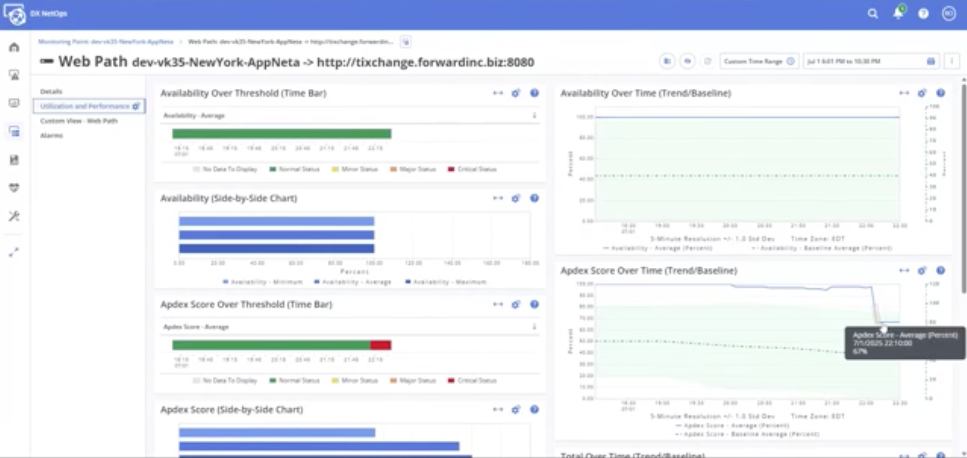Image resolution: width=967 pixels, height=458 pixels.
Task: Open settings gear for Availability Over Threshold chart
Action: point(516,93)
